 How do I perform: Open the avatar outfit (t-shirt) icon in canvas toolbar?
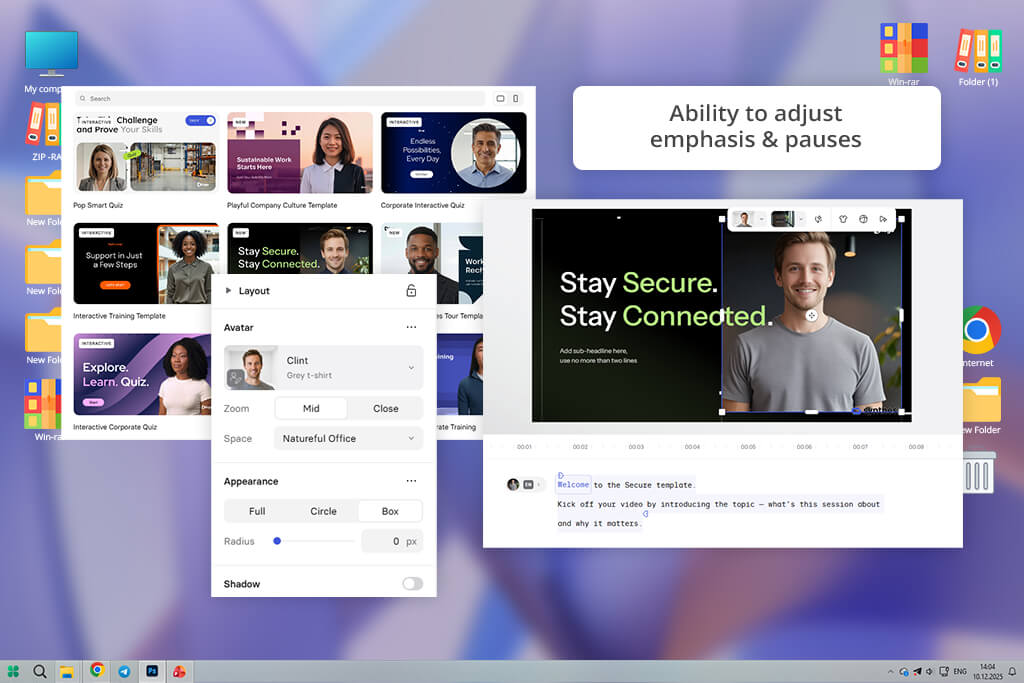[x=842, y=219]
